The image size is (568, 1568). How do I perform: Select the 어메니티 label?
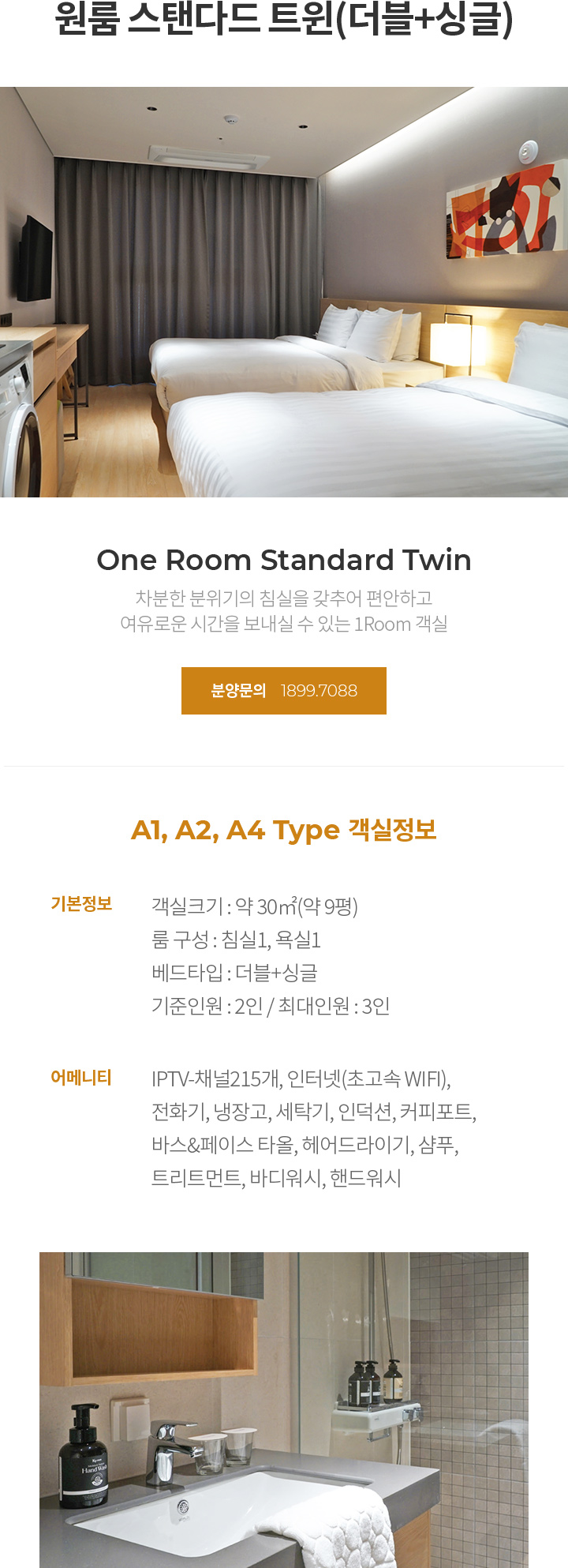[81, 1078]
